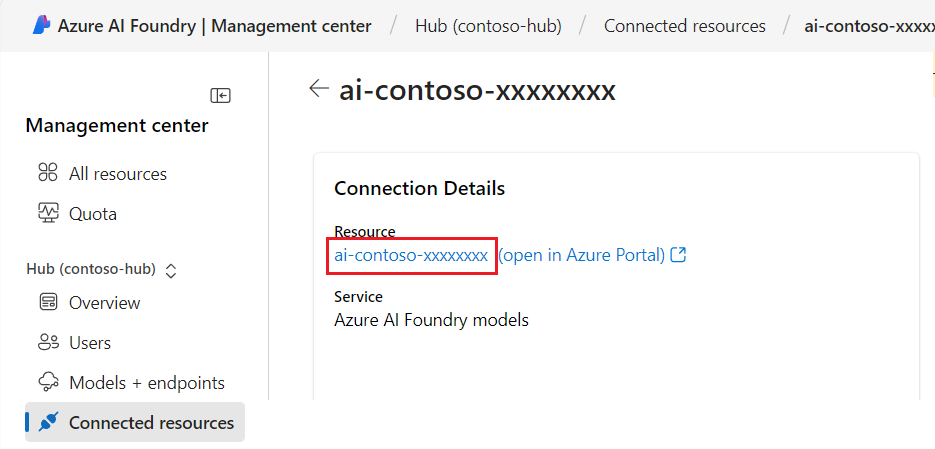935x449 pixels.
Task: Click the open in Azure Portal link
Action: pyautogui.click(x=581, y=255)
